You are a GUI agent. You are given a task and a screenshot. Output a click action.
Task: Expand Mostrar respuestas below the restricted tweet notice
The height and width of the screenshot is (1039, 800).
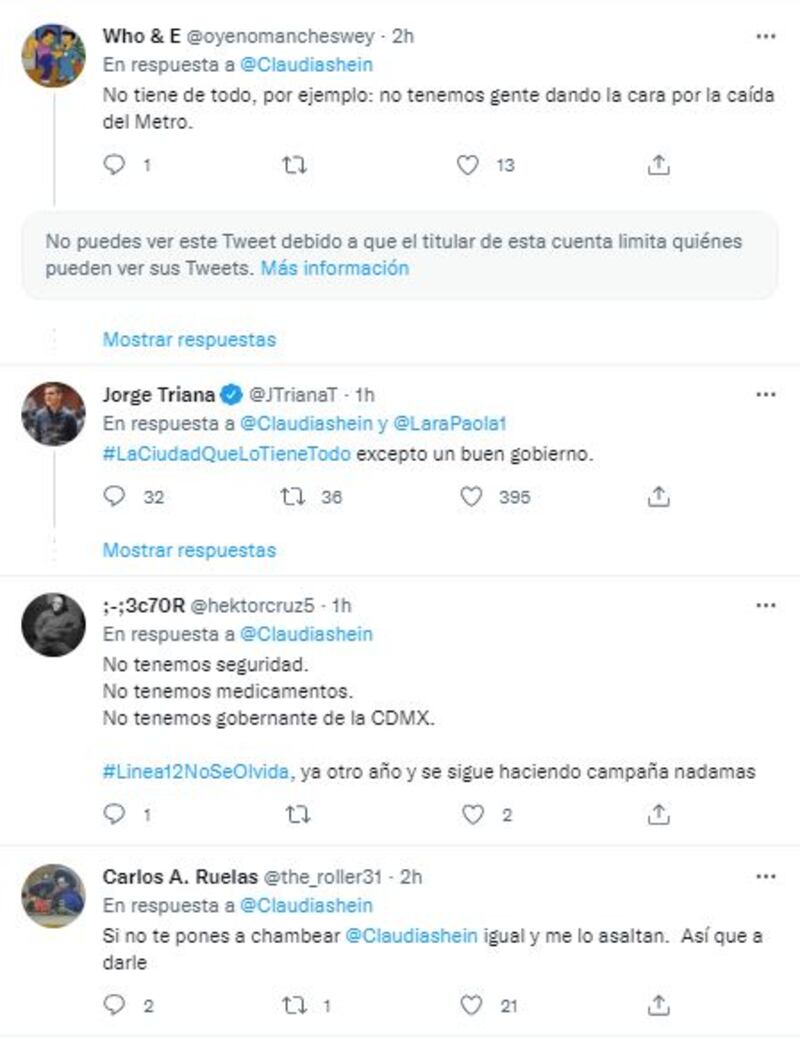point(189,339)
